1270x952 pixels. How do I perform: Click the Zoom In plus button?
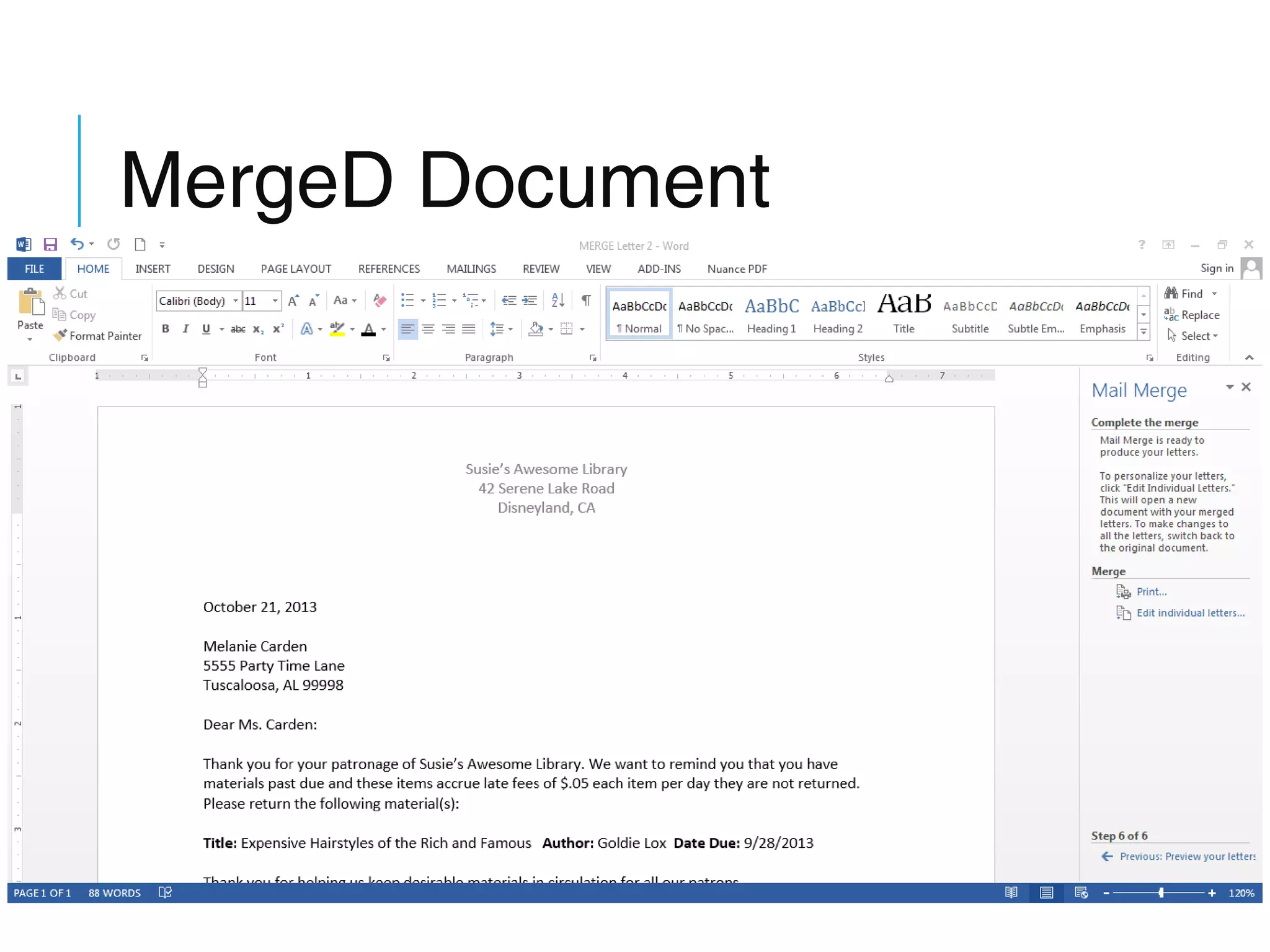pyautogui.click(x=1212, y=893)
